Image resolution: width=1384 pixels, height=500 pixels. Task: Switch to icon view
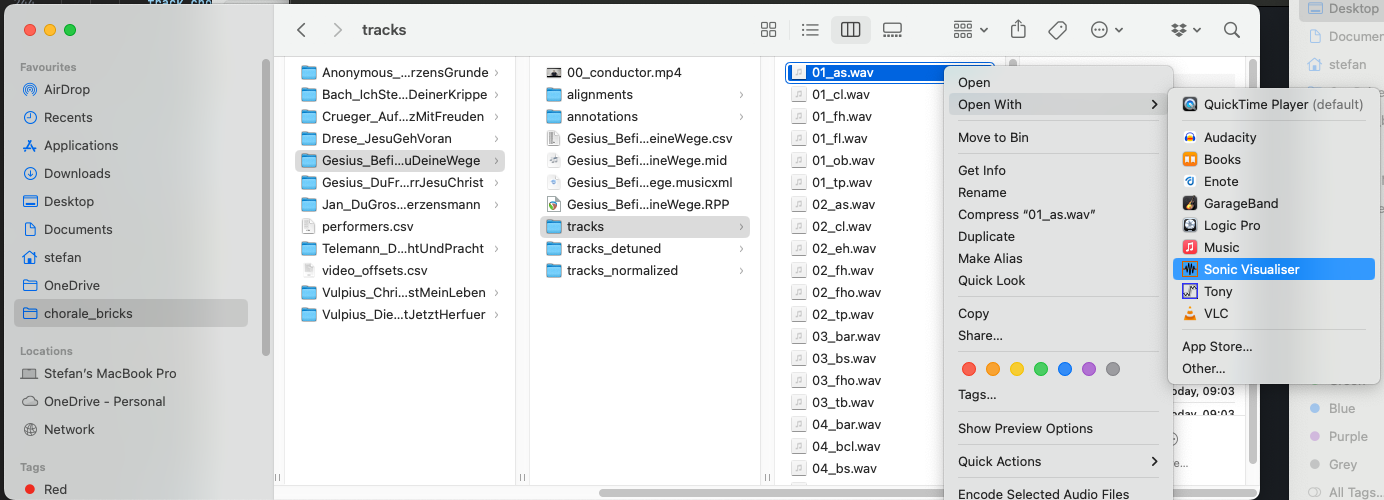click(768, 30)
